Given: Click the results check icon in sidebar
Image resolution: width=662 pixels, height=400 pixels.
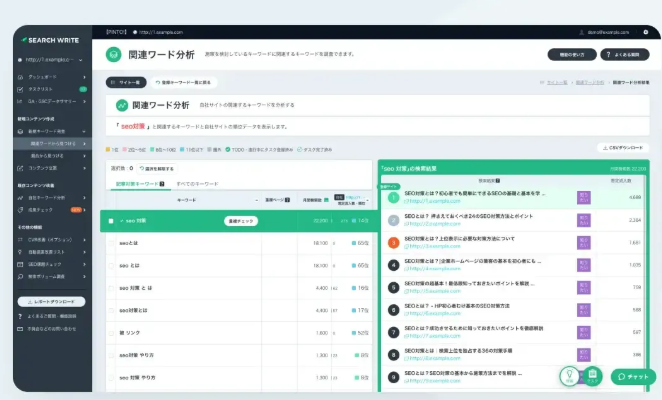Looking at the screenshot, I should pos(20,210).
